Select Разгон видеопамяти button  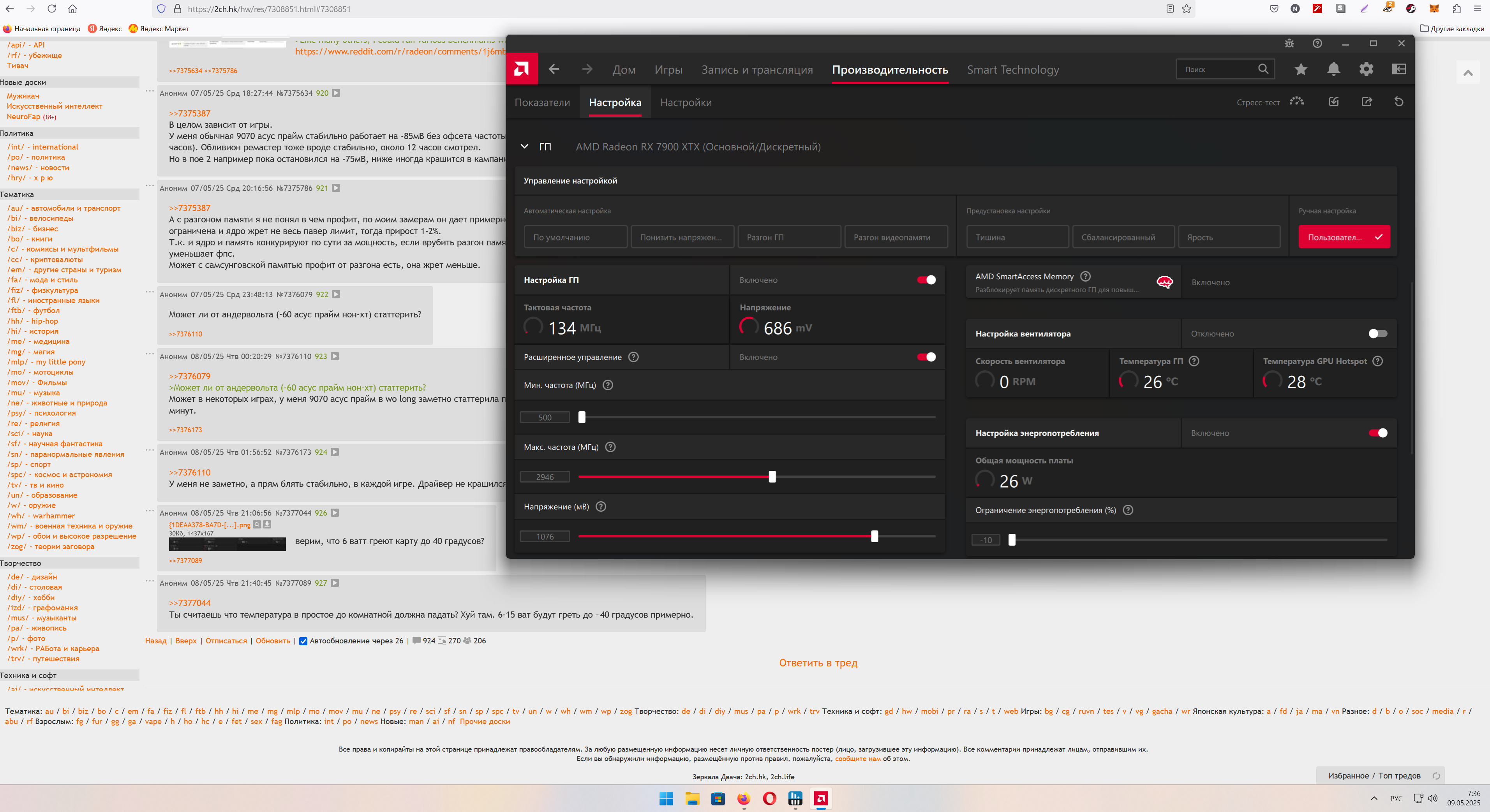point(896,237)
